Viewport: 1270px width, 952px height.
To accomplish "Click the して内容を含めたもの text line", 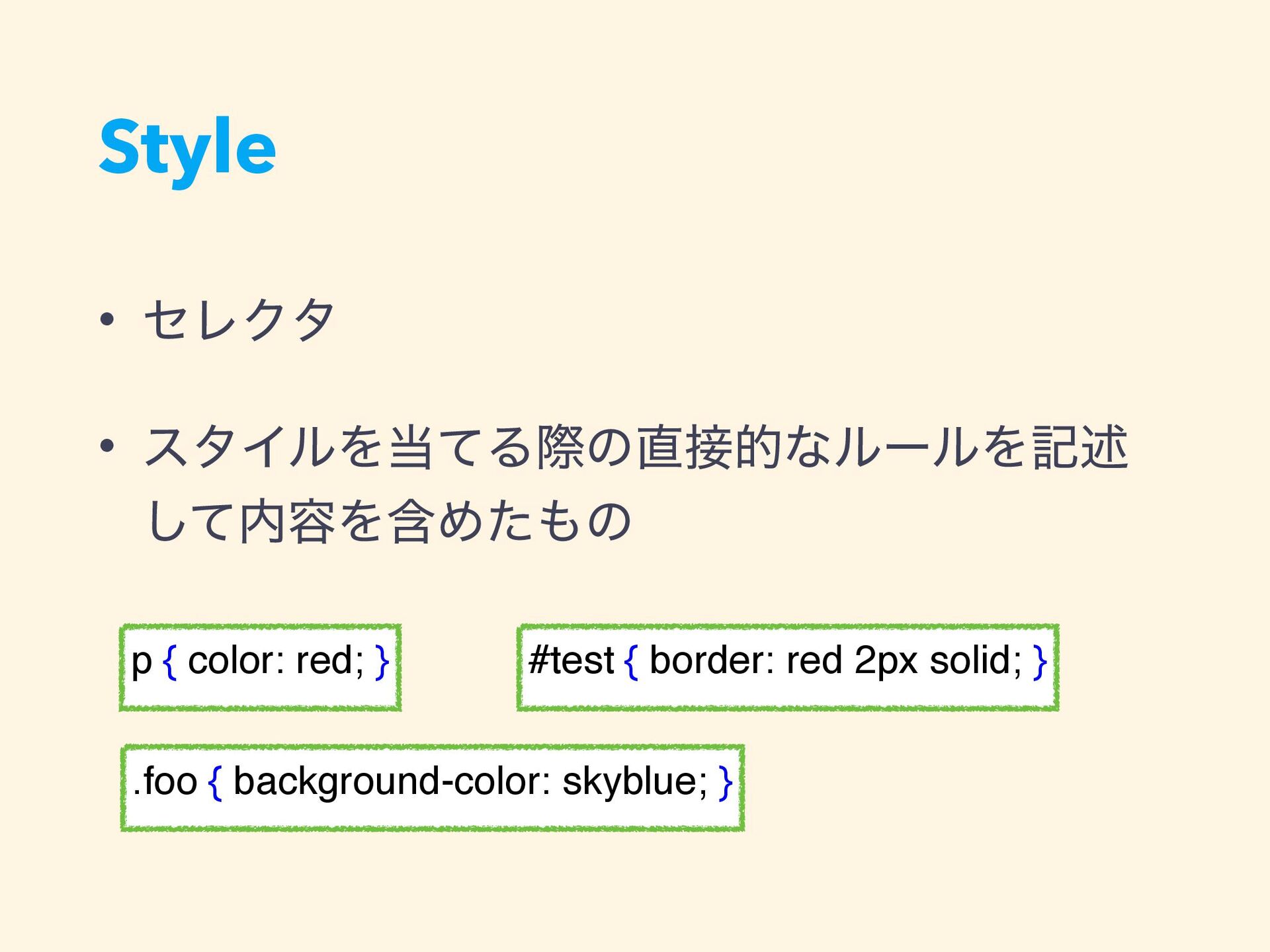I will tap(390, 522).
